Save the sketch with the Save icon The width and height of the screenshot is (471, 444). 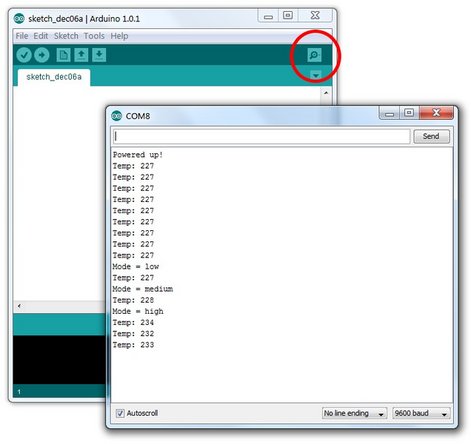tap(99, 55)
